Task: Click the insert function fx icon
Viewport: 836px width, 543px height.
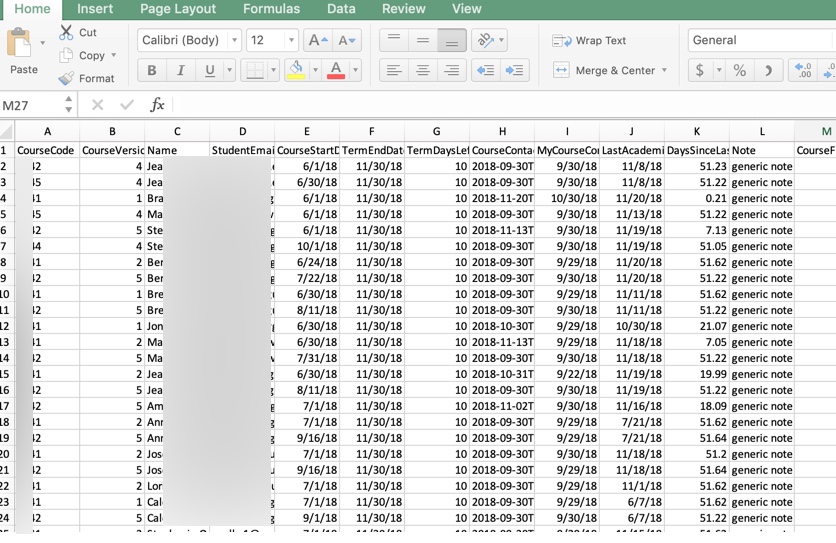Action: tap(157, 105)
